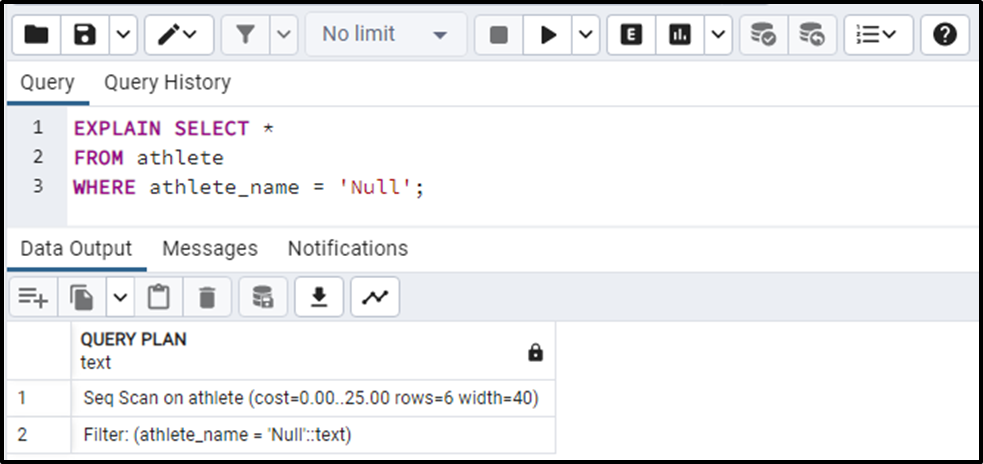Click the Explain (E) button
Image resolution: width=983 pixels, height=464 pixels.
click(x=631, y=35)
